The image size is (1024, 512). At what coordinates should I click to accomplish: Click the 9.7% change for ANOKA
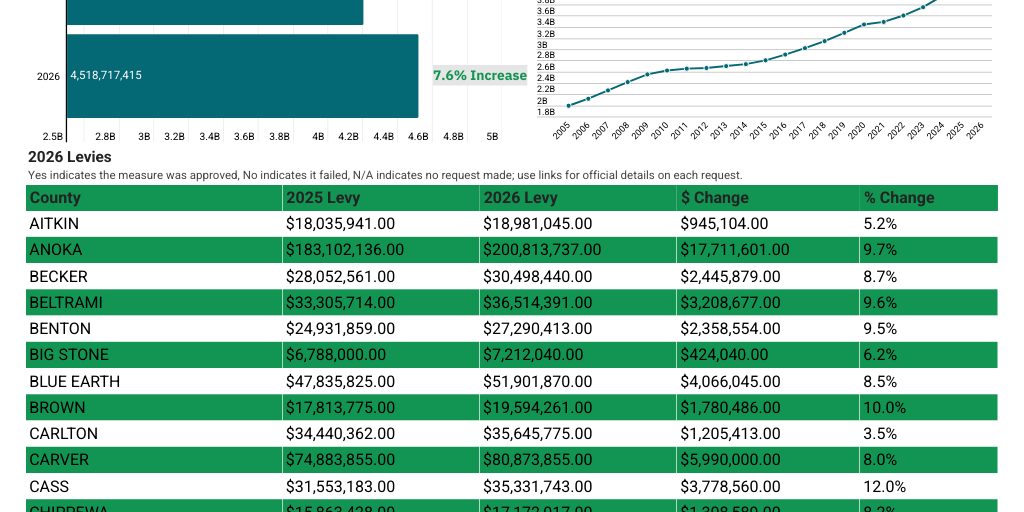coord(929,250)
